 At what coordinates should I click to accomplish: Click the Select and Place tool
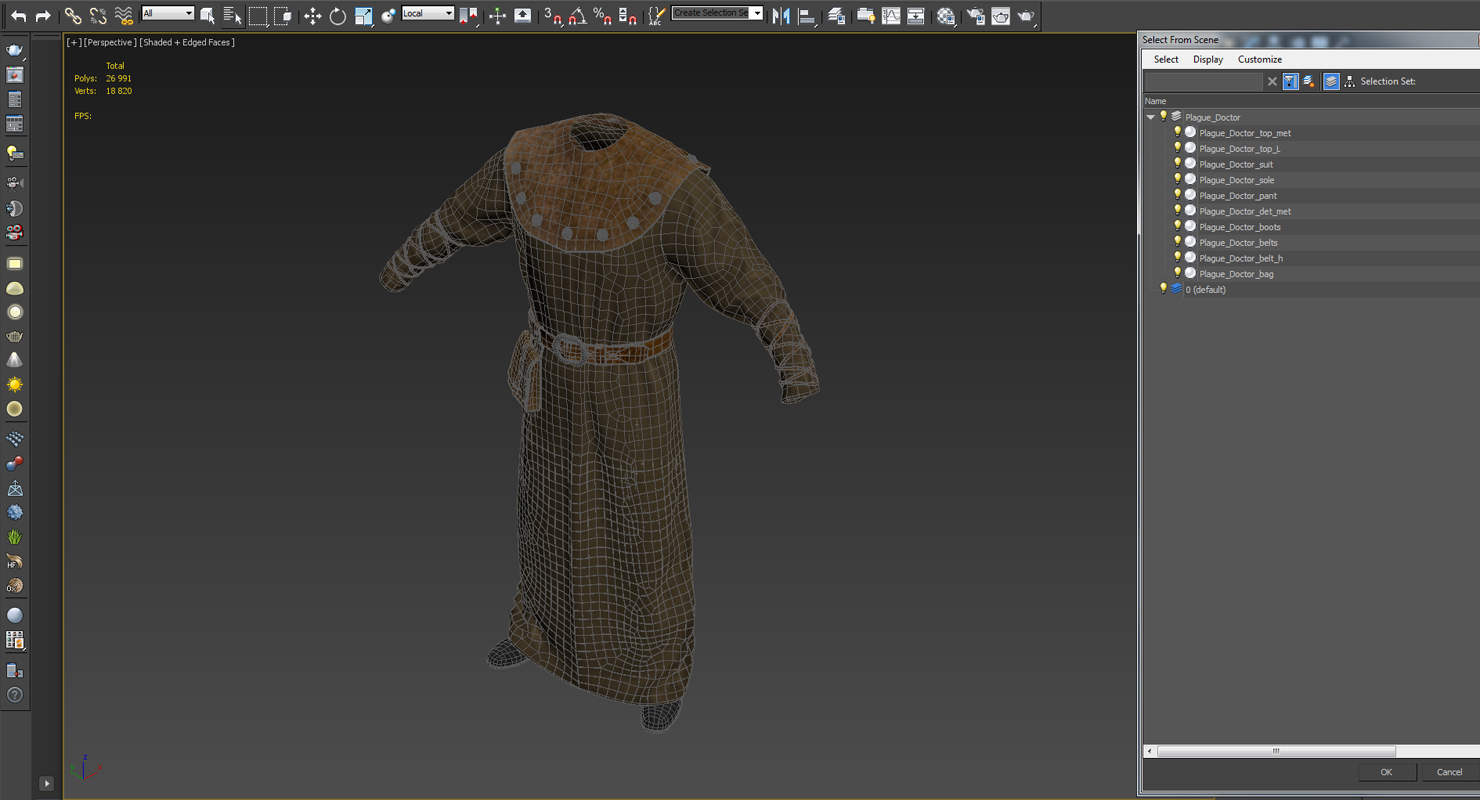click(388, 16)
